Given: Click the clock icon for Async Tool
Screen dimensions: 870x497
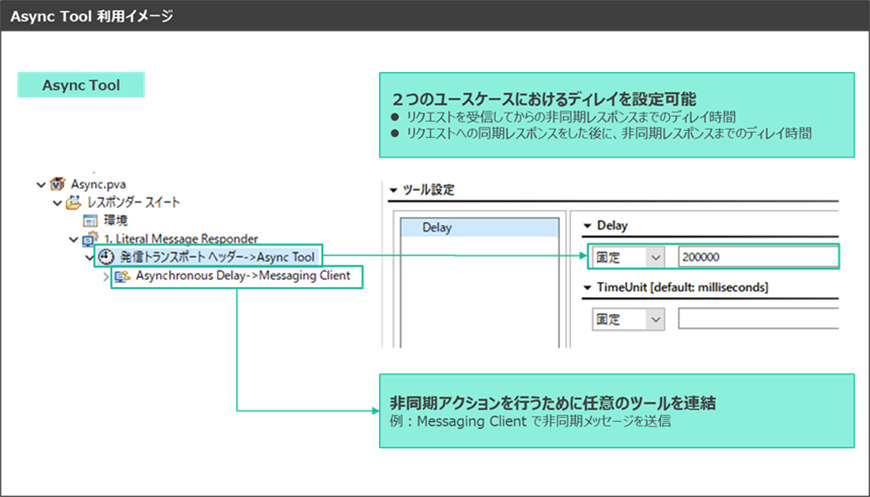Looking at the screenshot, I should pos(106,257).
